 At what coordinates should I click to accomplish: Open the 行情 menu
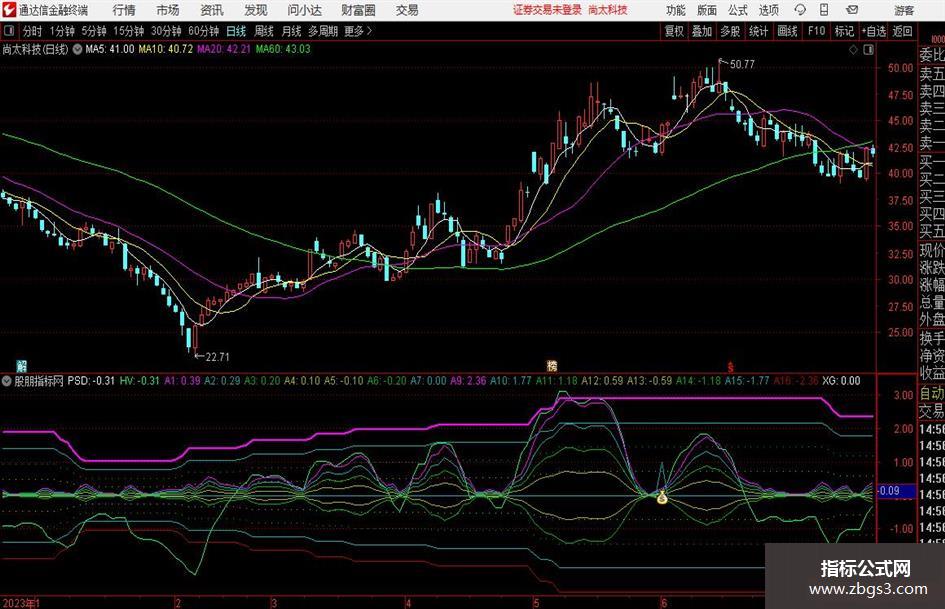pos(124,10)
